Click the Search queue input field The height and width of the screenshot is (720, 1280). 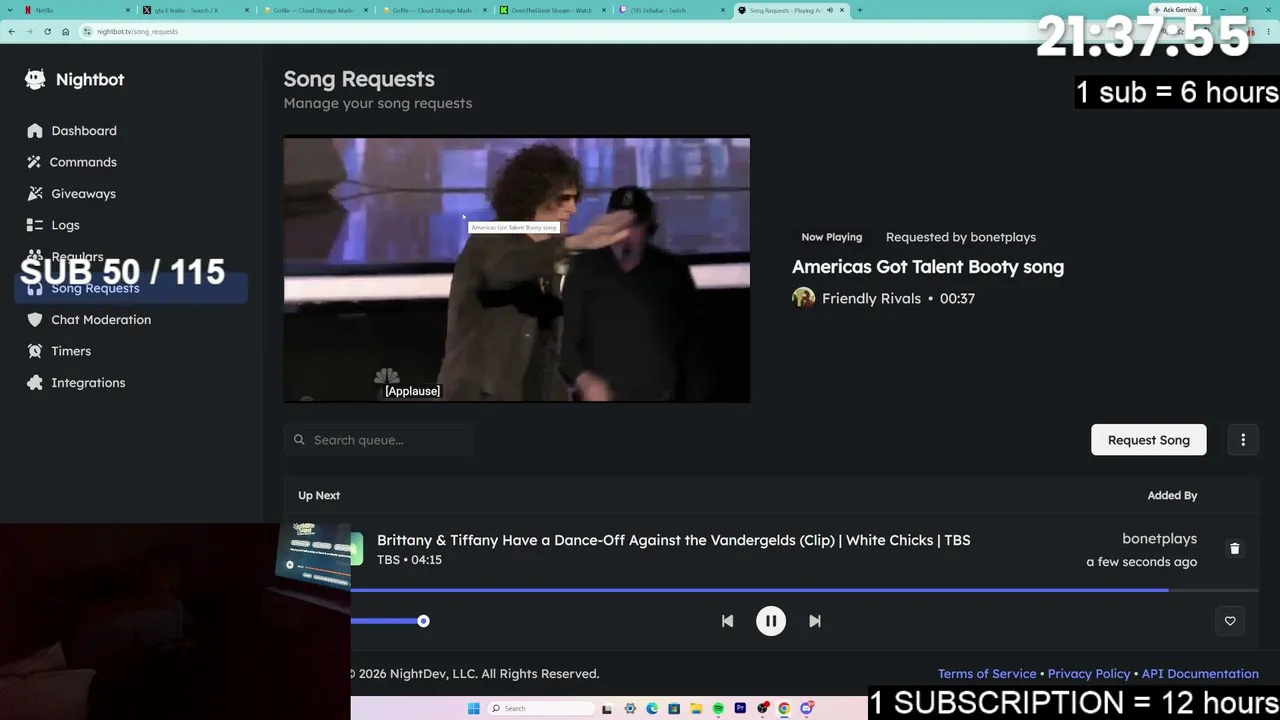tap(379, 440)
